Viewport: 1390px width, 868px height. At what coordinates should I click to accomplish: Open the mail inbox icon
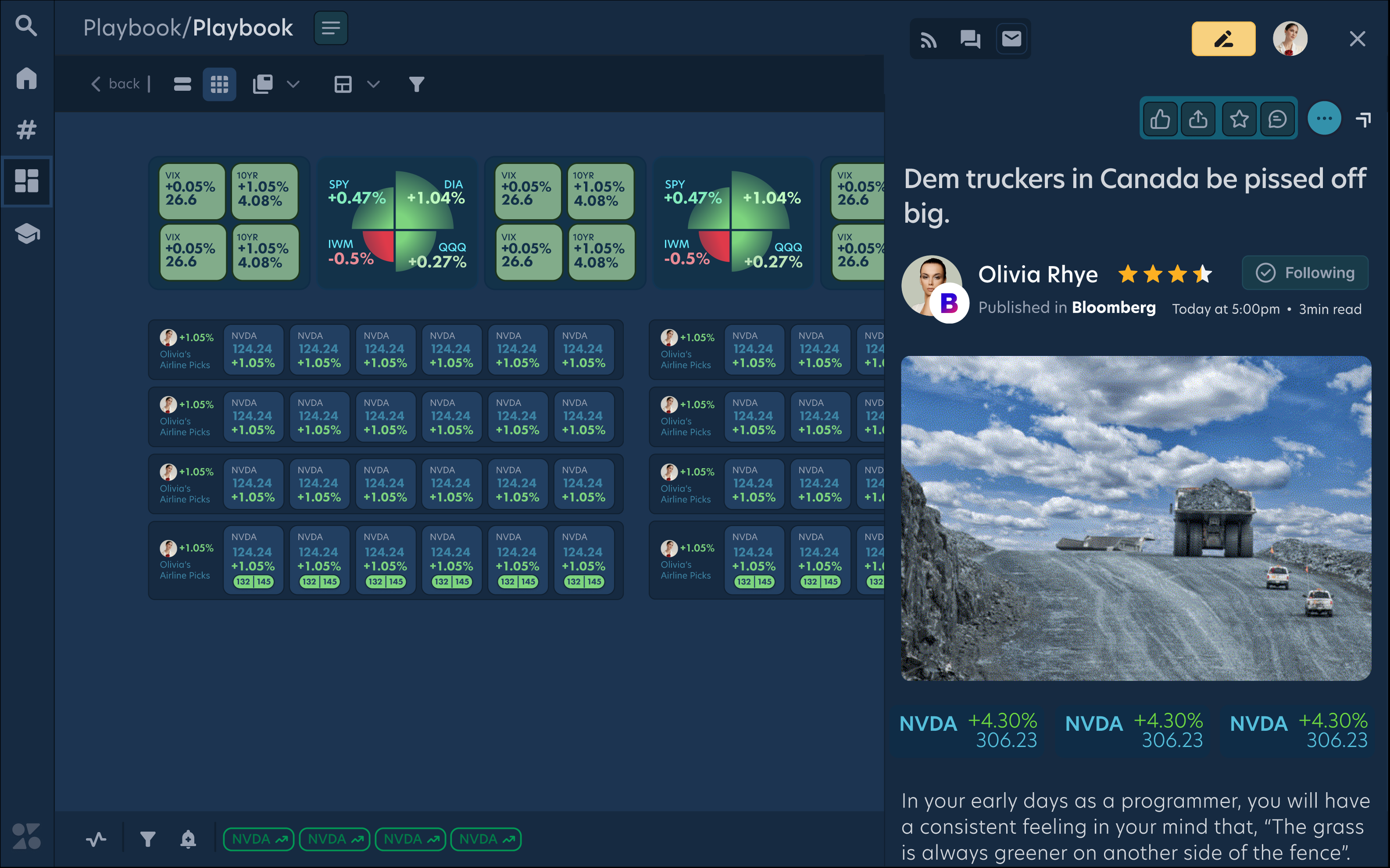1011,39
